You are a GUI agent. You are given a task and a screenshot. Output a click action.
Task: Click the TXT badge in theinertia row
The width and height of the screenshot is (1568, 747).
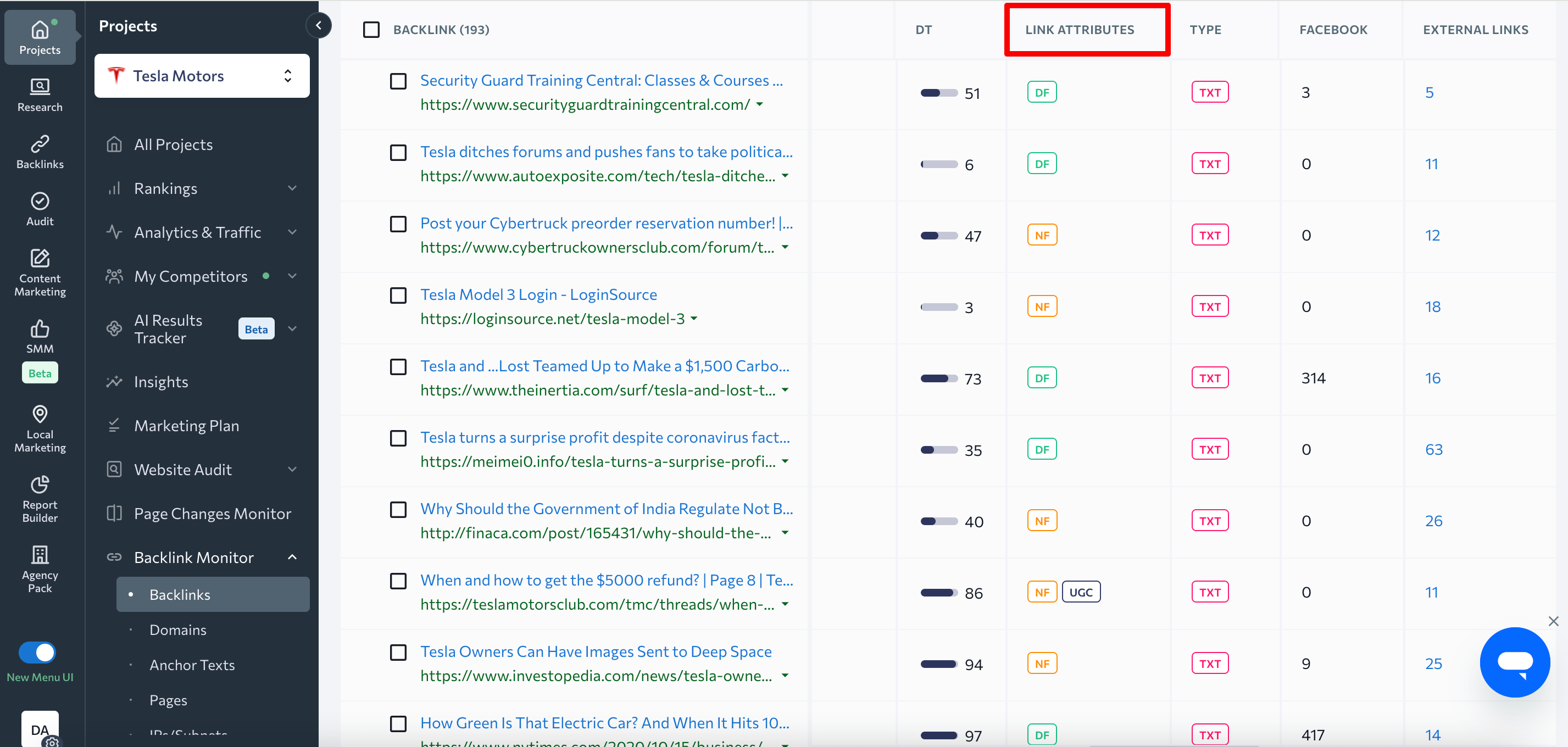tap(1209, 378)
